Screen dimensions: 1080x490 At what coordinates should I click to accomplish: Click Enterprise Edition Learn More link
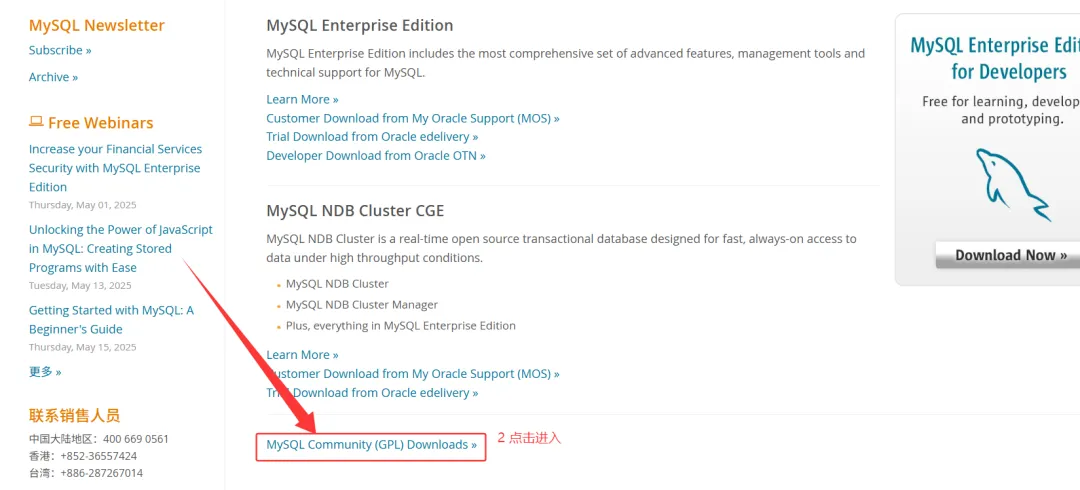pos(302,99)
